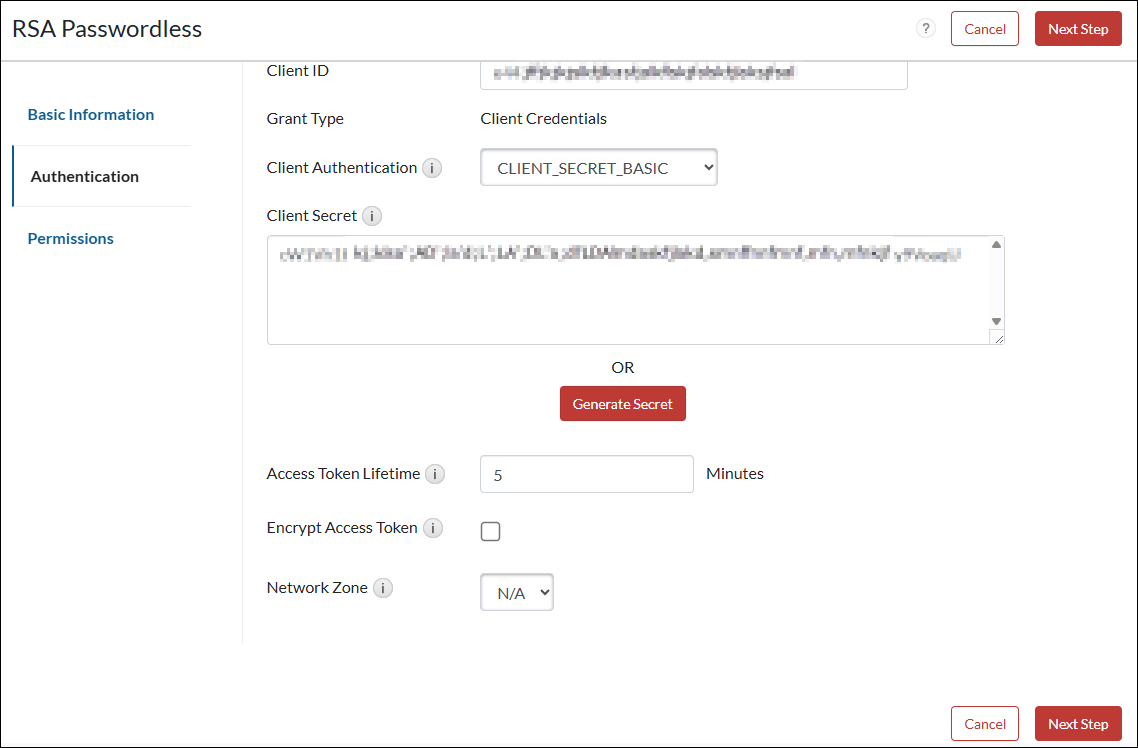Show Network Zone info icon
Viewport: 1138px width, 748px height.
tap(383, 588)
